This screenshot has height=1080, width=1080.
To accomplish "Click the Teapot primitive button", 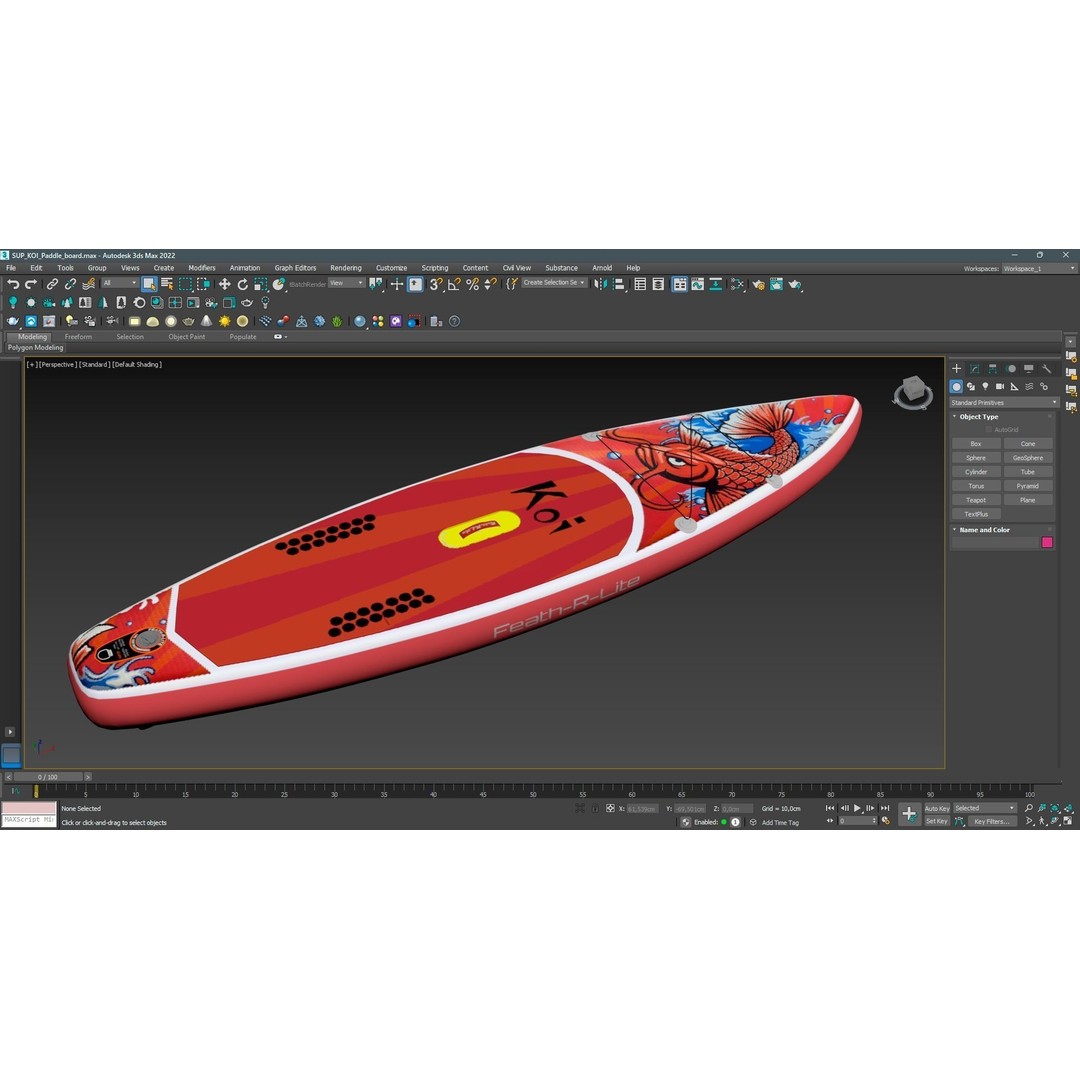I will [976, 500].
